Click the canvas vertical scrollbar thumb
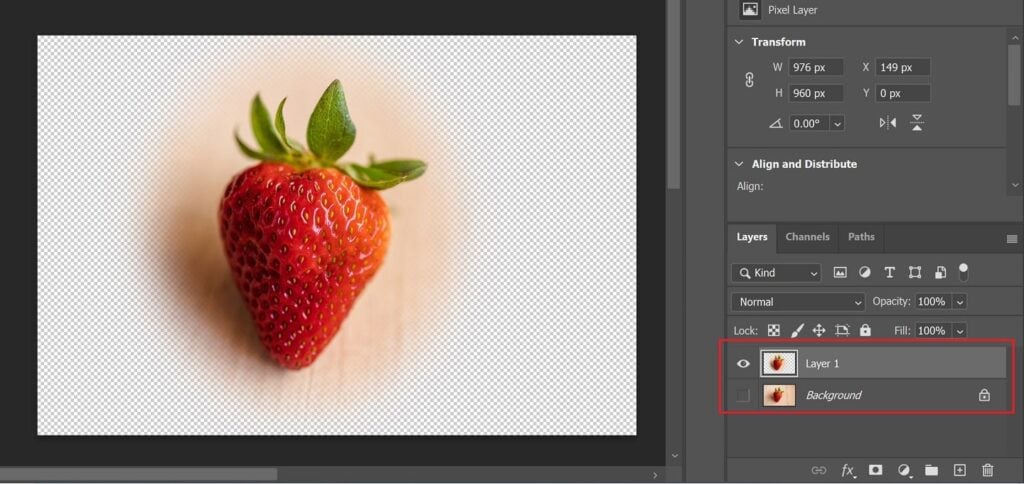Screen dimensions: 1024x484 (673, 95)
